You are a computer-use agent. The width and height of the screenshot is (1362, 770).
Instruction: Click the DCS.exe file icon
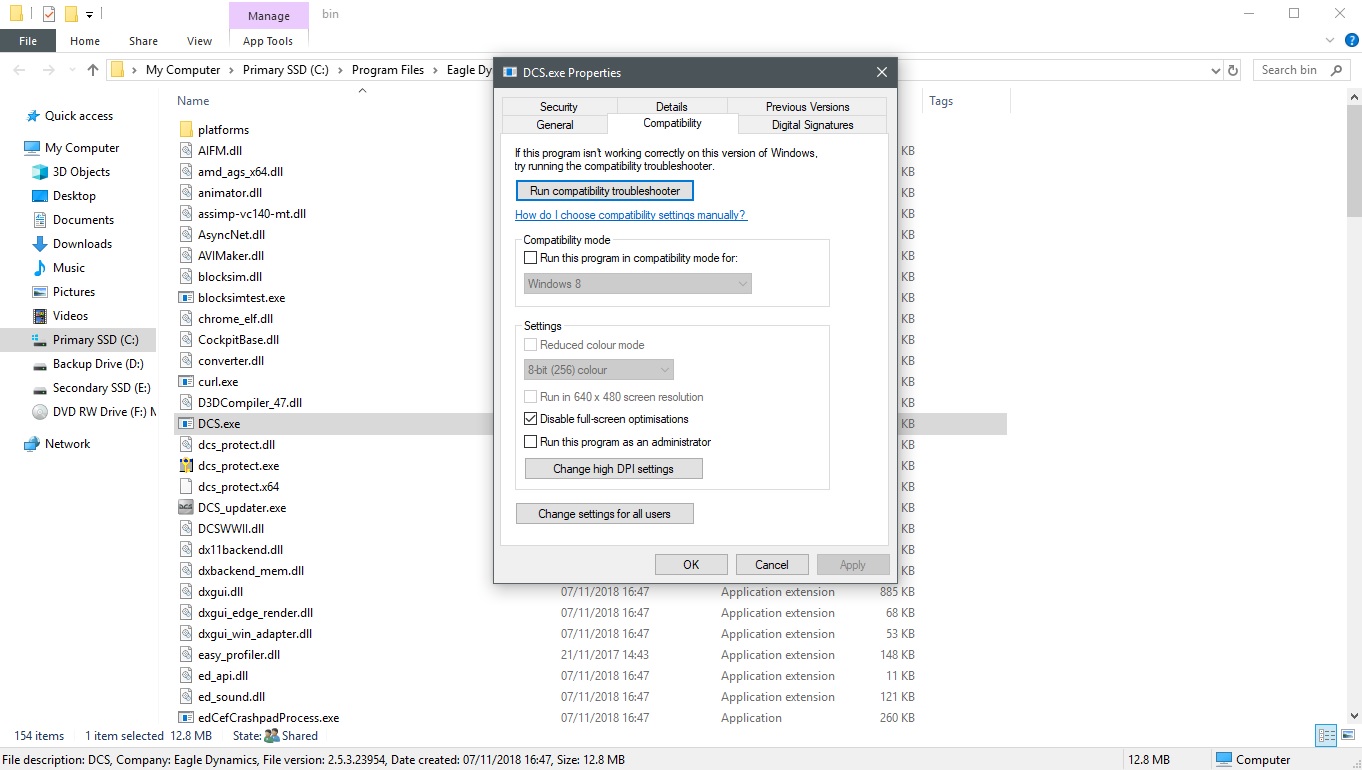coord(186,424)
